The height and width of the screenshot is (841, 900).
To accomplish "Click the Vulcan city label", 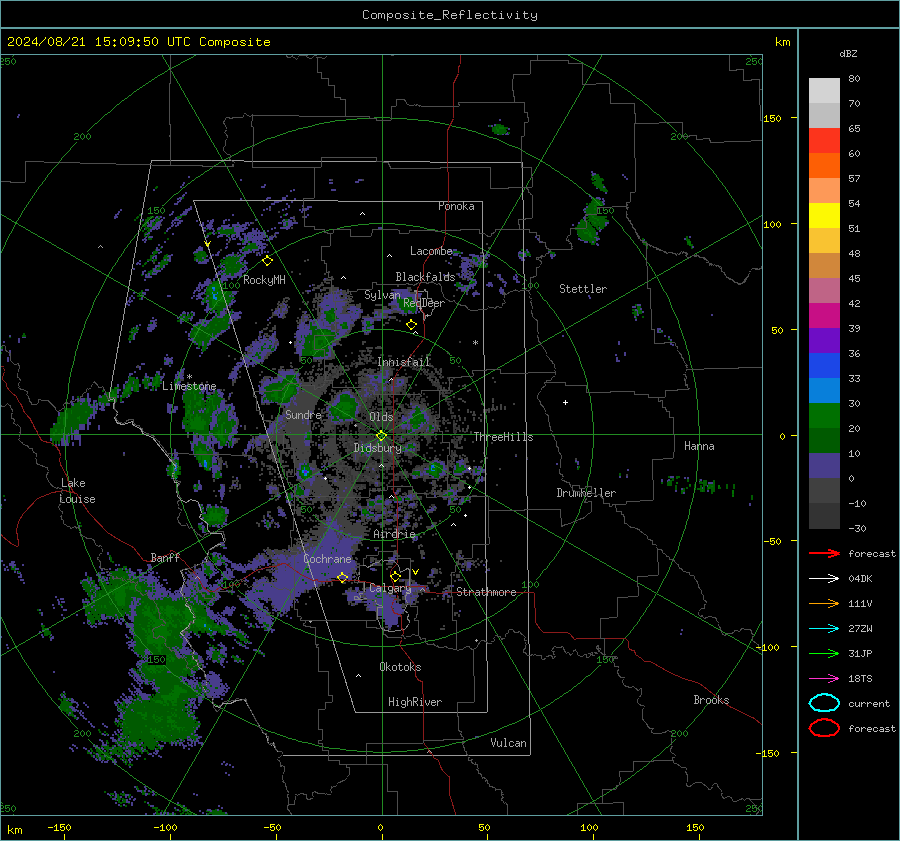I will click(509, 743).
